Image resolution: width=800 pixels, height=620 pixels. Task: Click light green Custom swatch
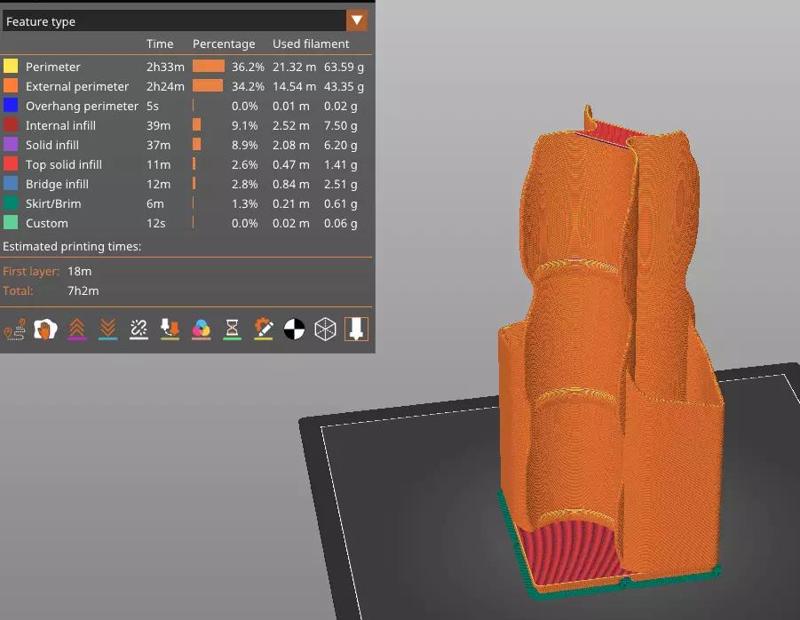pyautogui.click(x=11, y=223)
